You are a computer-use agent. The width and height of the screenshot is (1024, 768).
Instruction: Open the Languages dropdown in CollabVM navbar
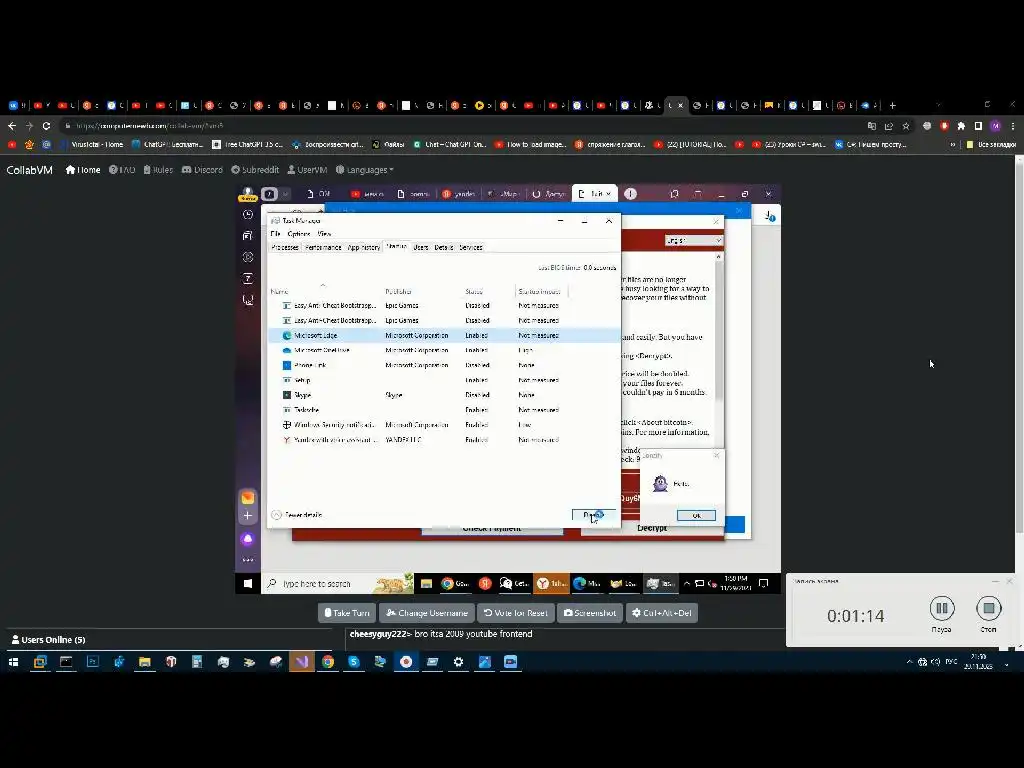(x=364, y=170)
